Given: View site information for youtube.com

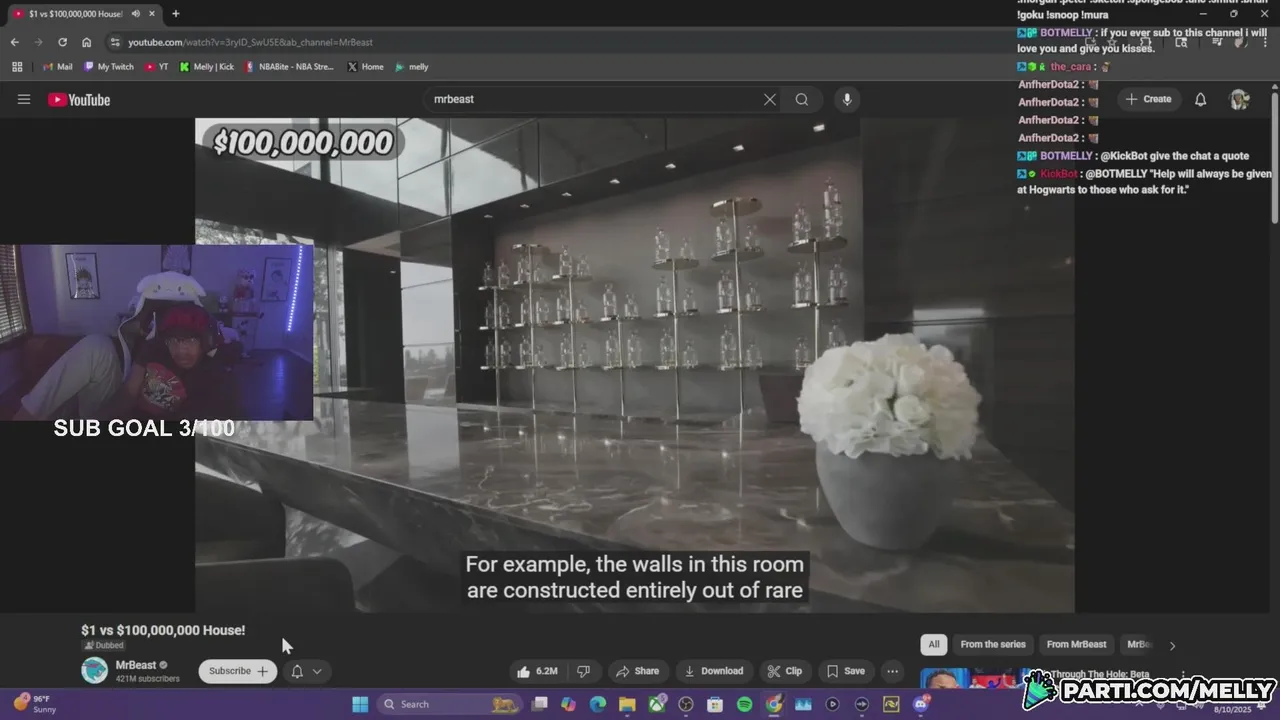Looking at the screenshot, I should 115,42.
